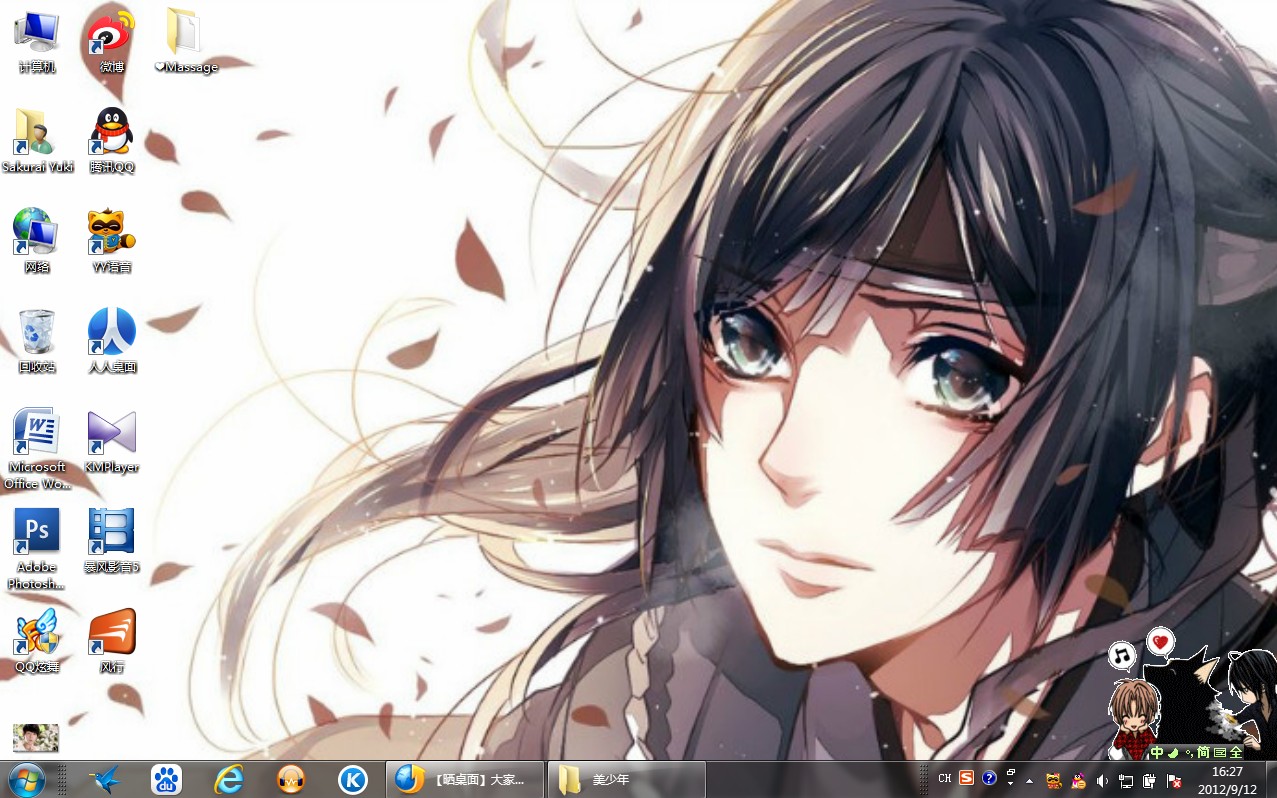Open the language bar help icon
1277x798 pixels.
[989, 778]
